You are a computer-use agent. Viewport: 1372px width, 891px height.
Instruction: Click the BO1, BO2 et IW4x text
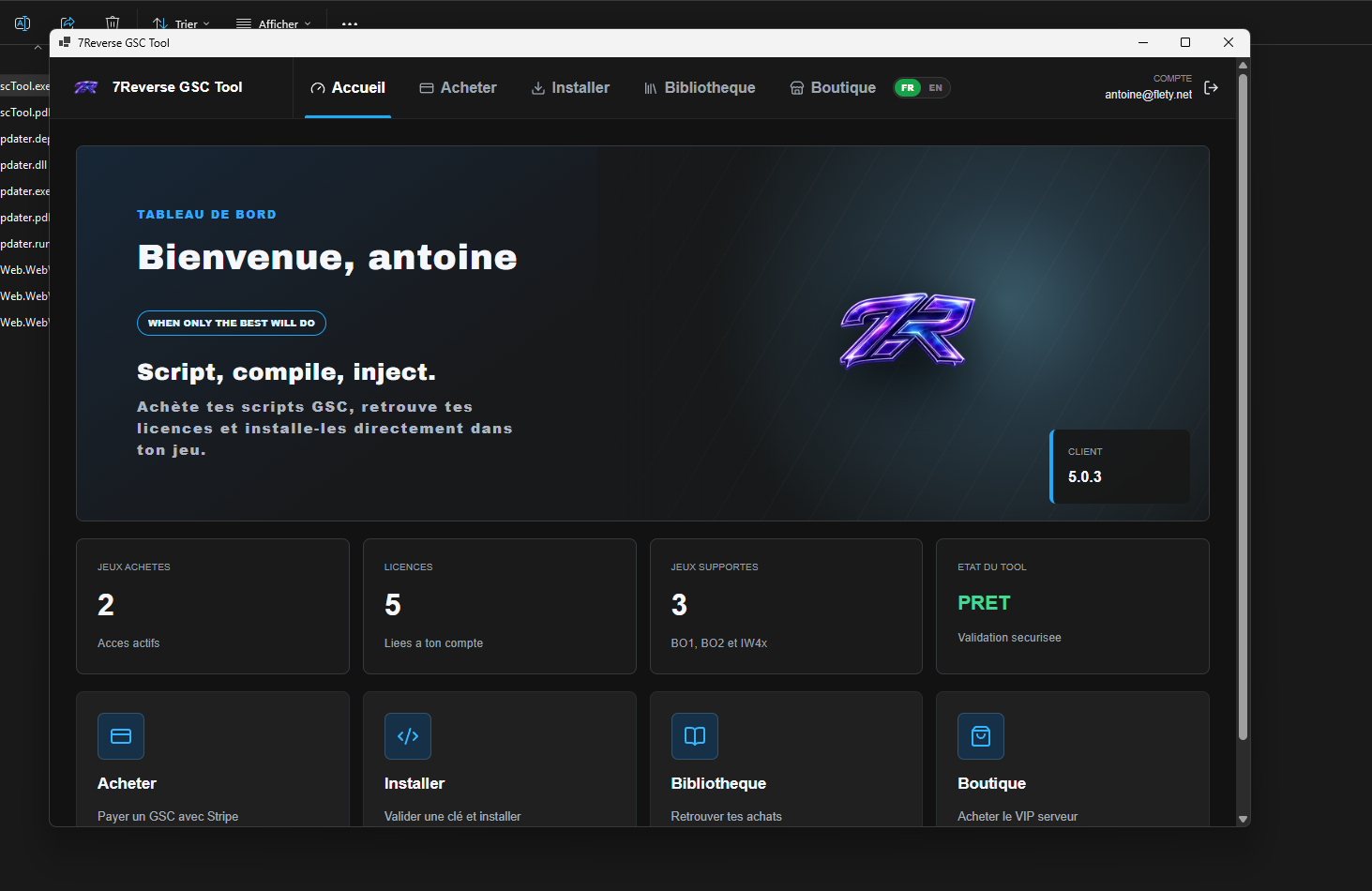pos(719,643)
